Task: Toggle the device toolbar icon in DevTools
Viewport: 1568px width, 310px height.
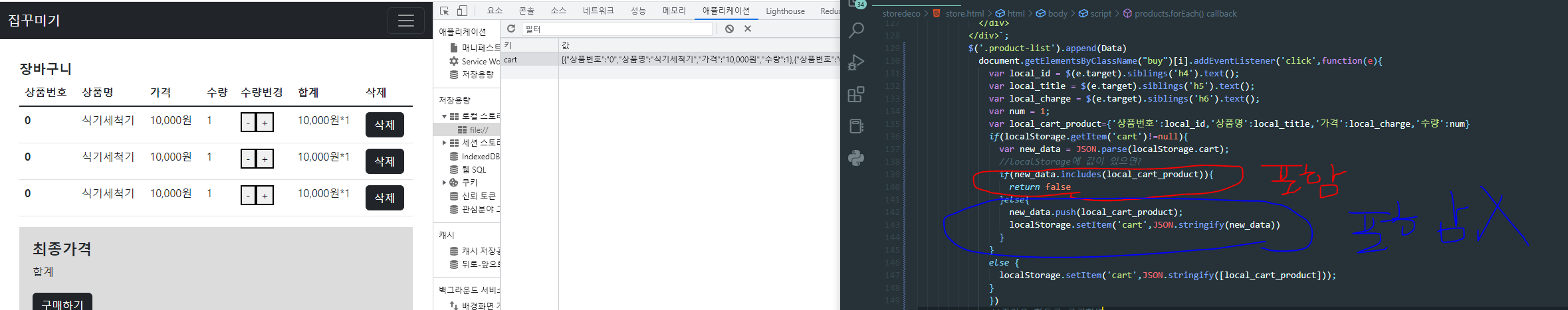Action: tap(462, 11)
